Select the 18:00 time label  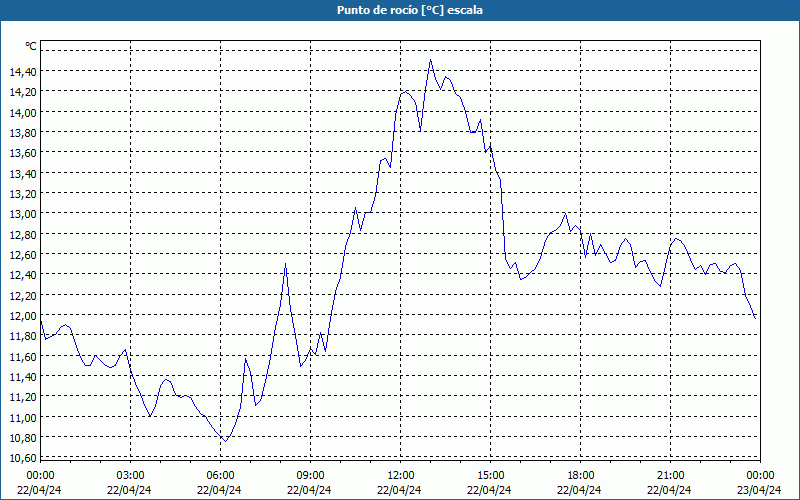click(581, 476)
